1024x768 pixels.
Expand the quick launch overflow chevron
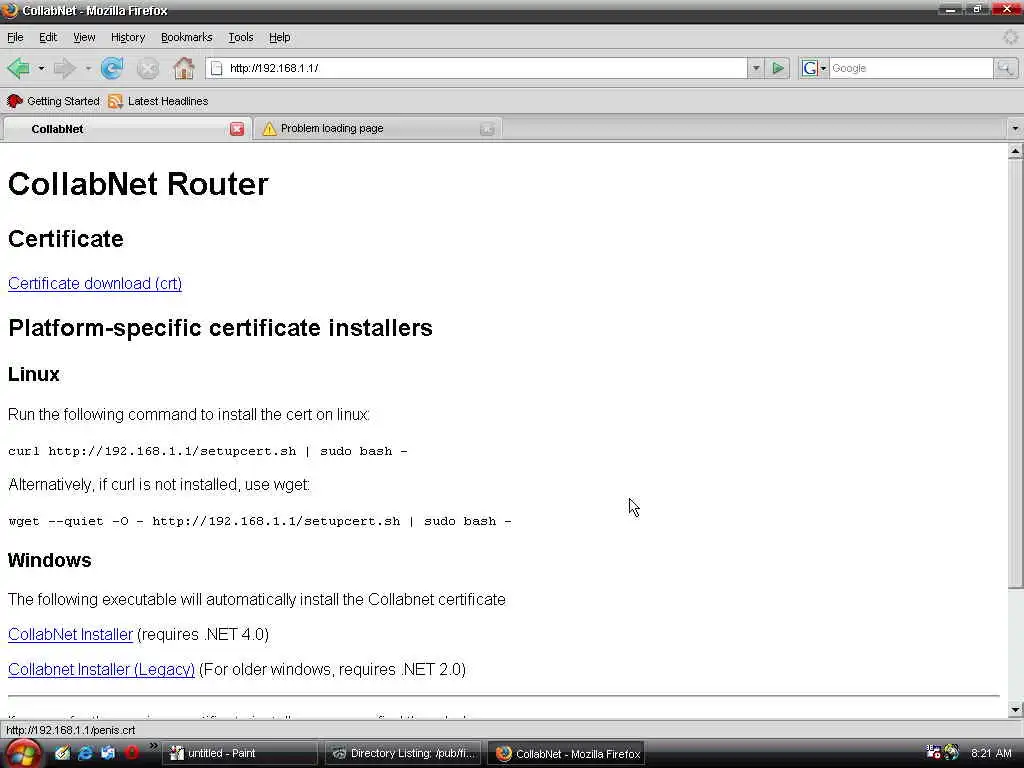point(153,746)
